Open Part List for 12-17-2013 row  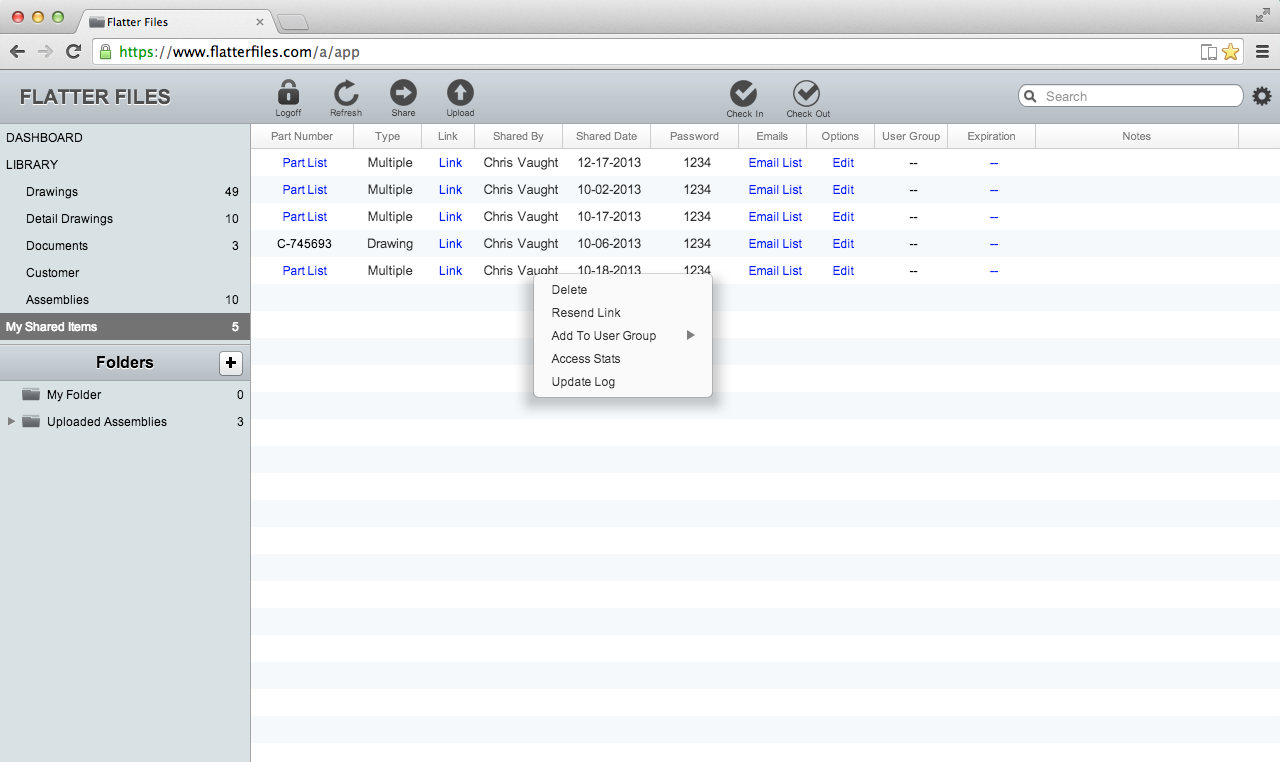(x=305, y=163)
